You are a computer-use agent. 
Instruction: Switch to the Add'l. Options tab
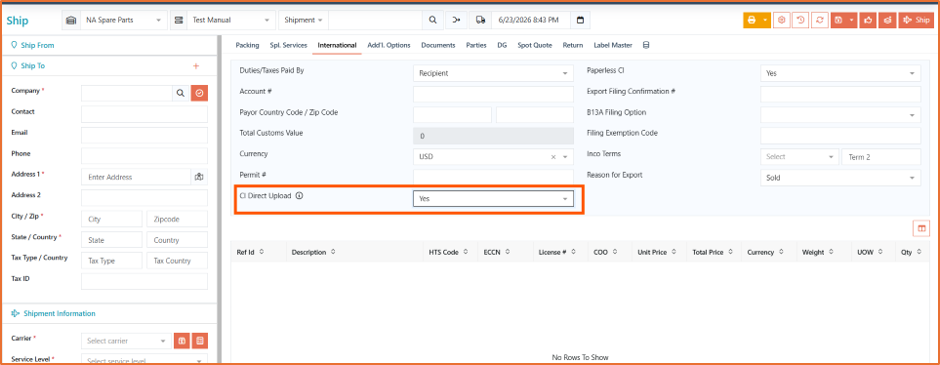pos(388,45)
